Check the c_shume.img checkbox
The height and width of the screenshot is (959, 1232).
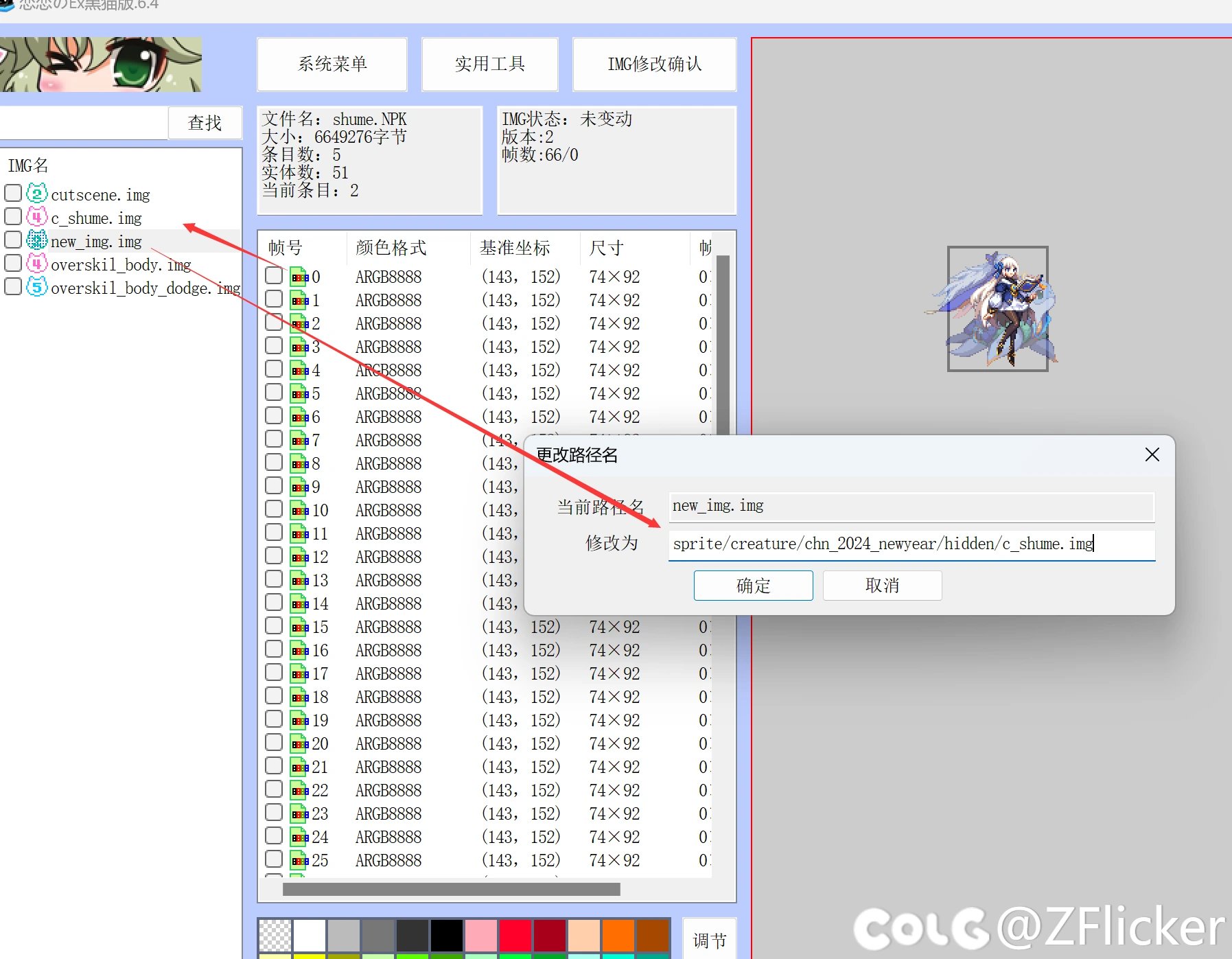[x=13, y=216]
